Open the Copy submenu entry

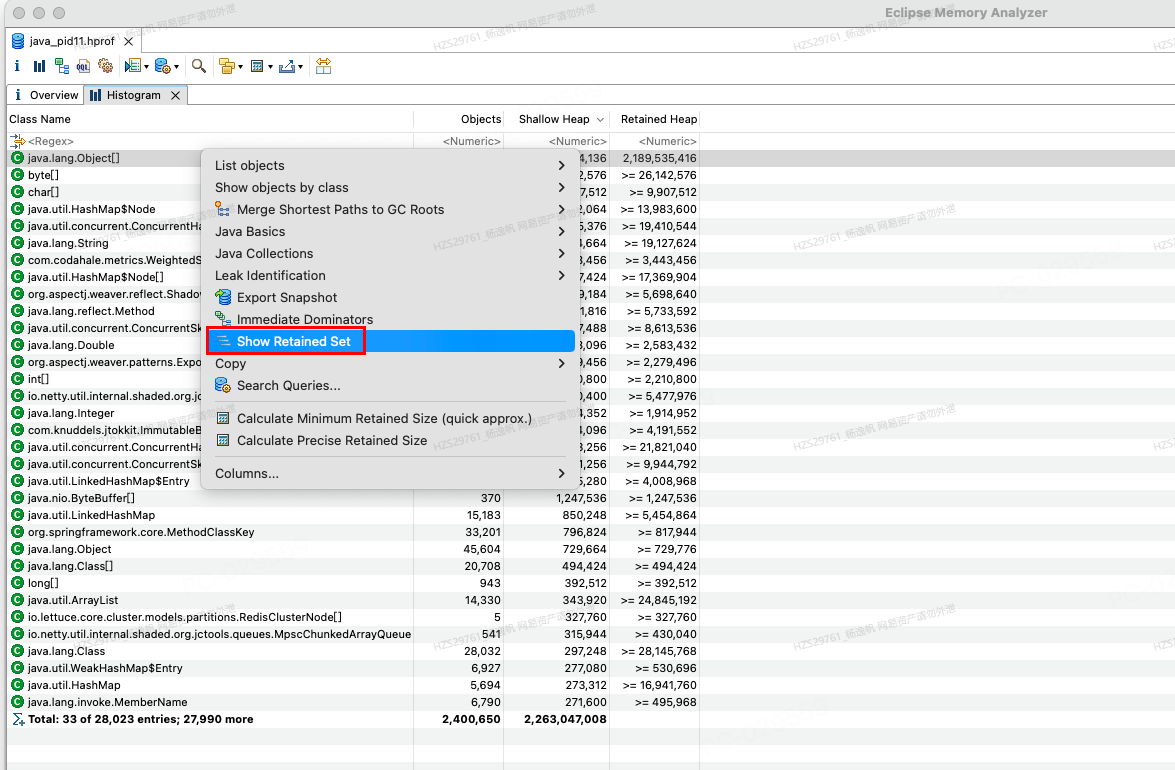[390, 363]
